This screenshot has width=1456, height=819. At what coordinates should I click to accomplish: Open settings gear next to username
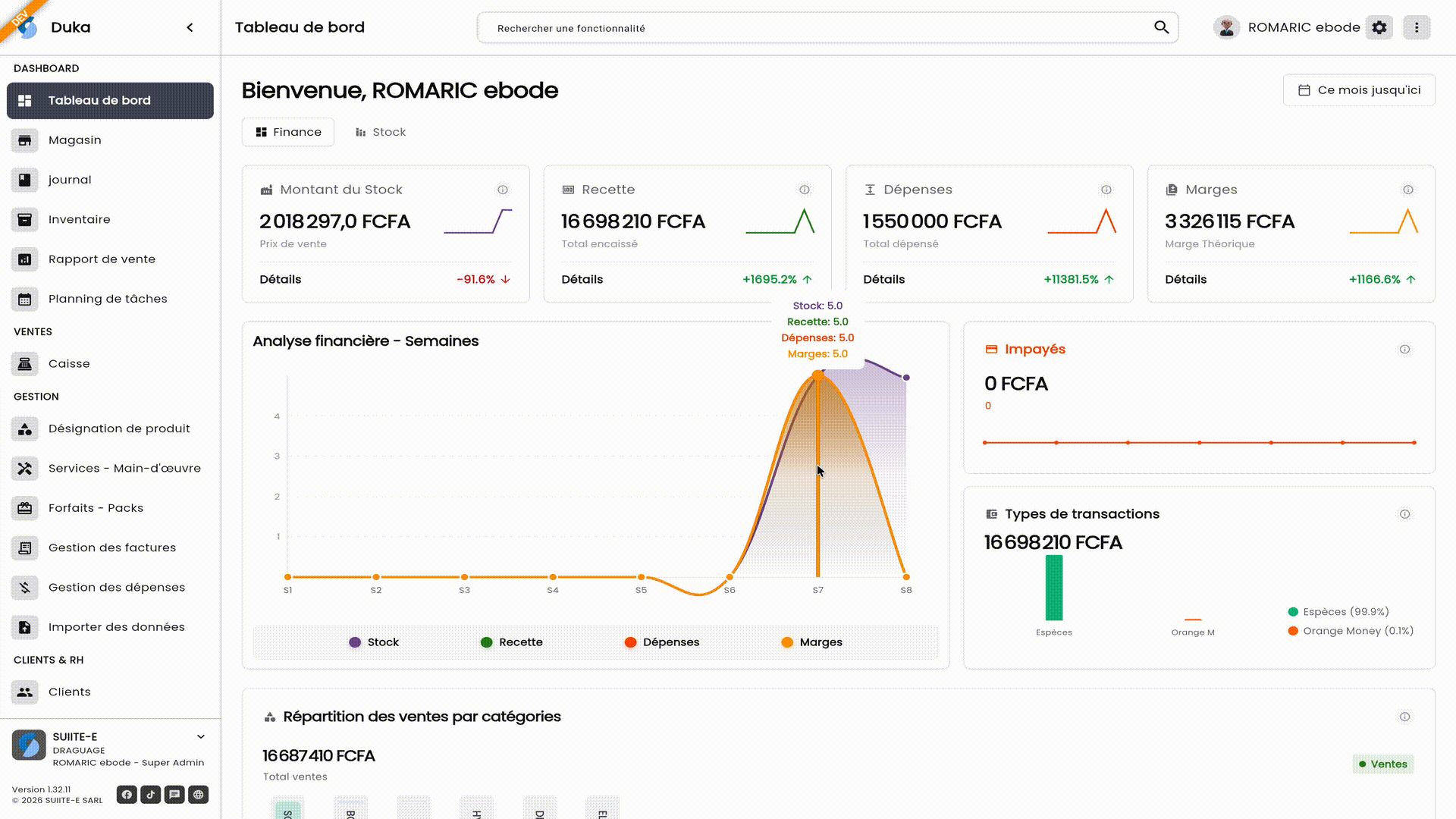(x=1379, y=27)
